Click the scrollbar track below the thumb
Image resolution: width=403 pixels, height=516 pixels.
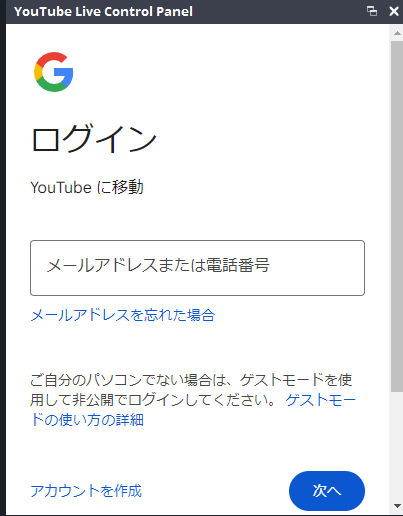click(397, 445)
